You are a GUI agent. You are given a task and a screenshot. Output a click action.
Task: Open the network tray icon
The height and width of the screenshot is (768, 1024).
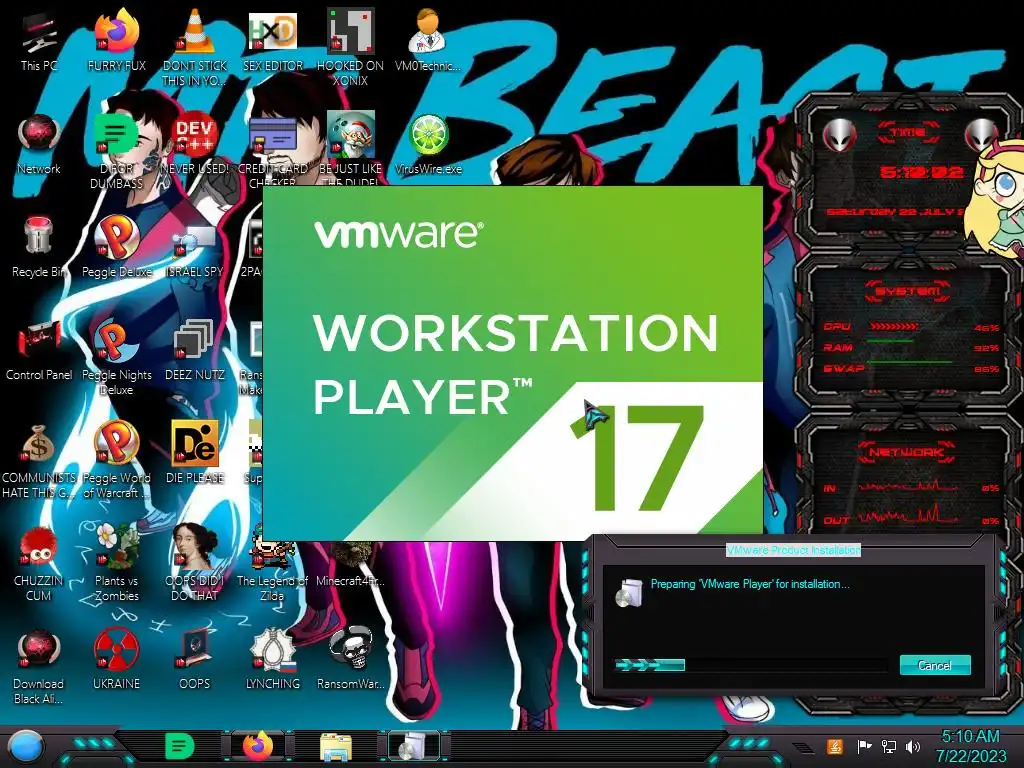click(888, 746)
